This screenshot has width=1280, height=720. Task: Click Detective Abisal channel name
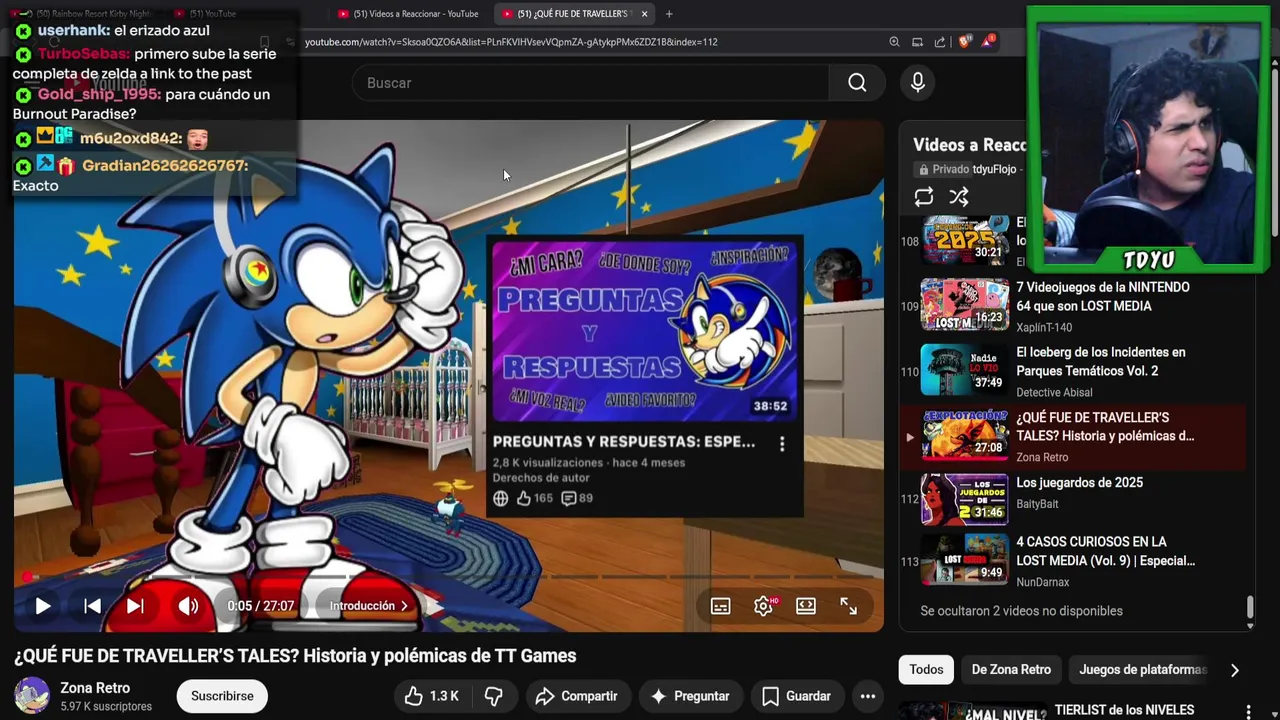tap(1054, 392)
